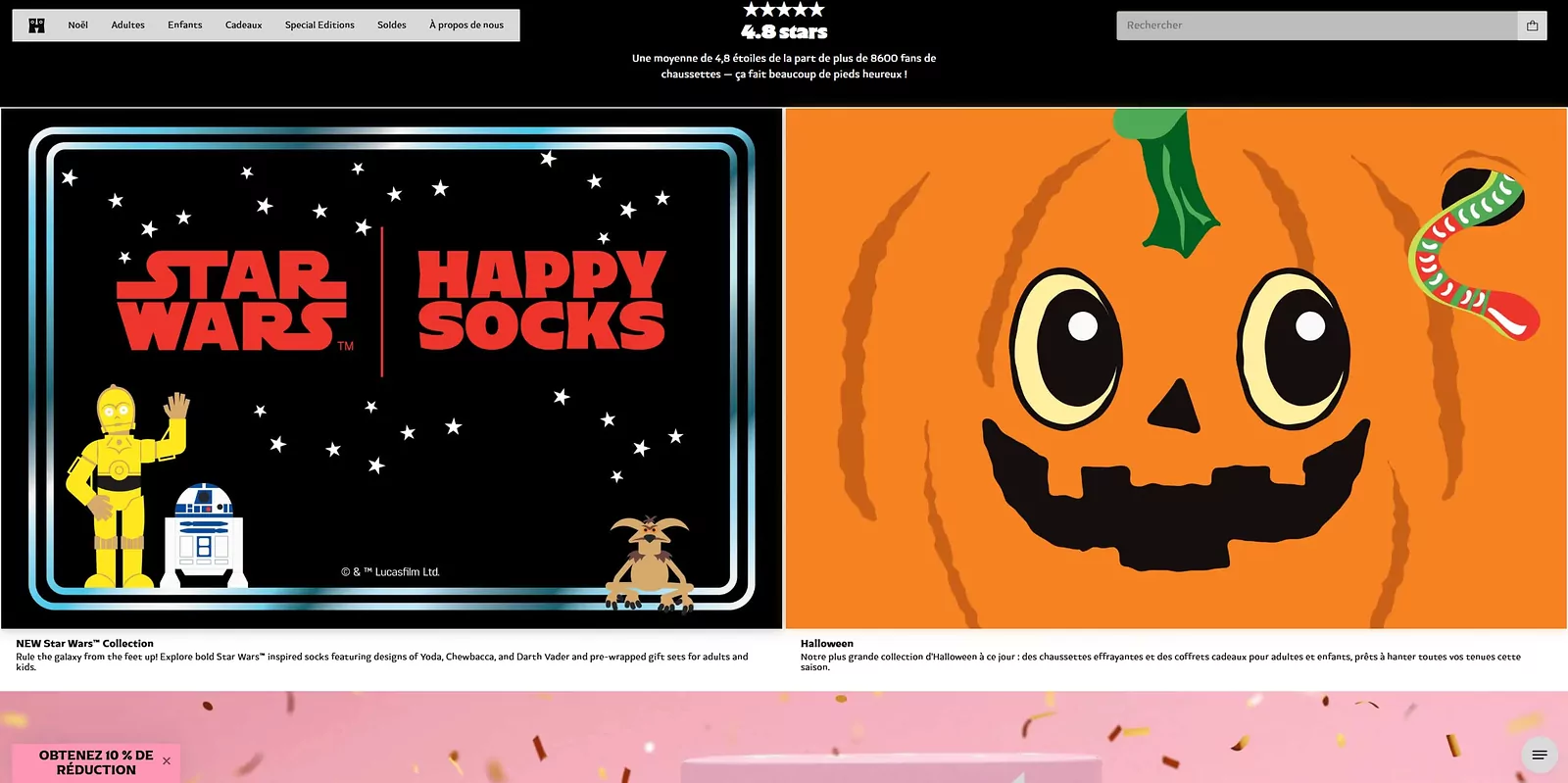Click the OBTENEZ 10 % DE RÉDUCTION button

tap(96, 762)
